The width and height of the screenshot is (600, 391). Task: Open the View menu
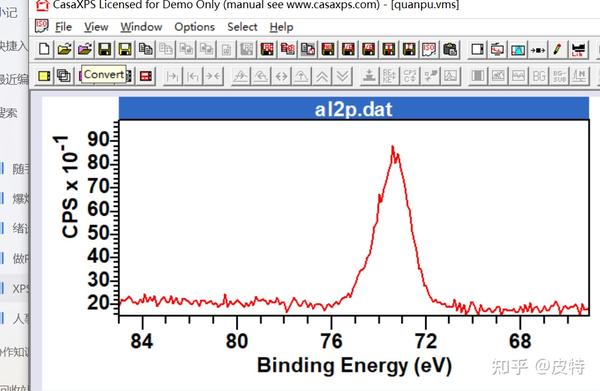pos(96,27)
